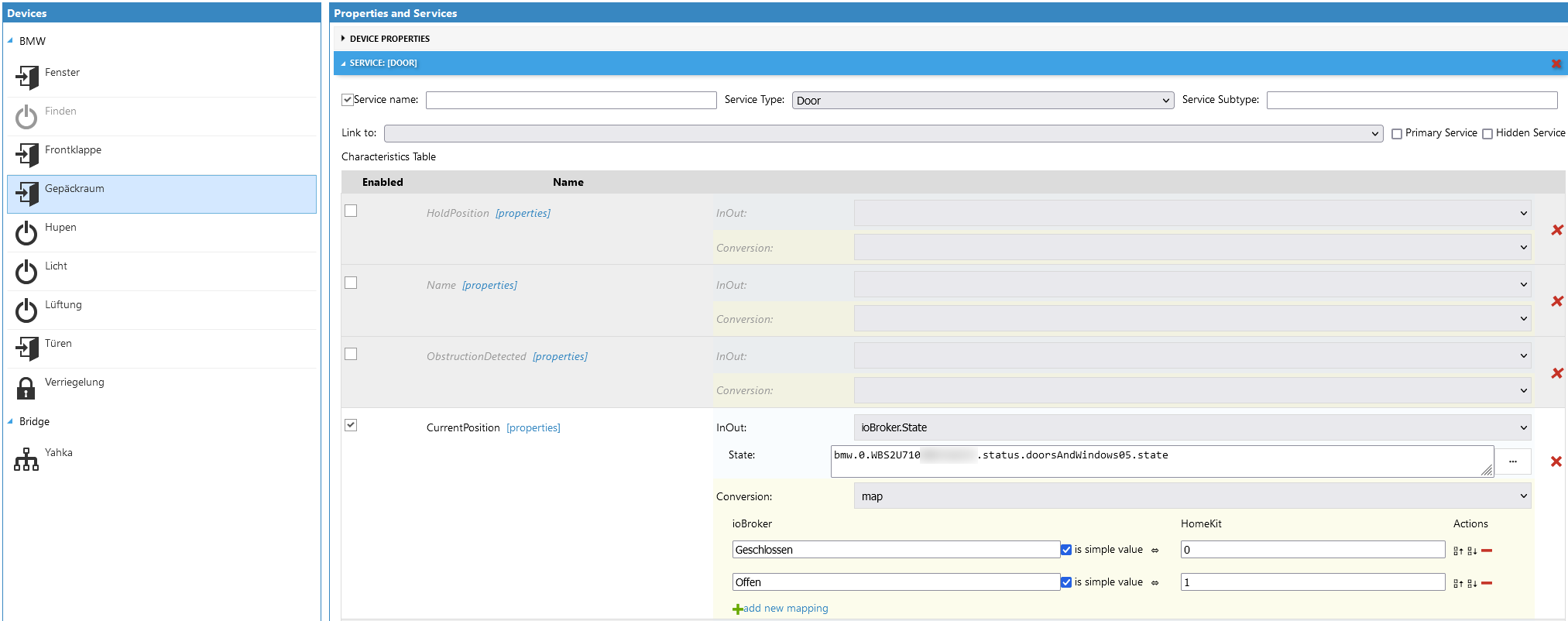Open state browser with ellipsis button
The height and width of the screenshot is (621, 1568).
1512,461
